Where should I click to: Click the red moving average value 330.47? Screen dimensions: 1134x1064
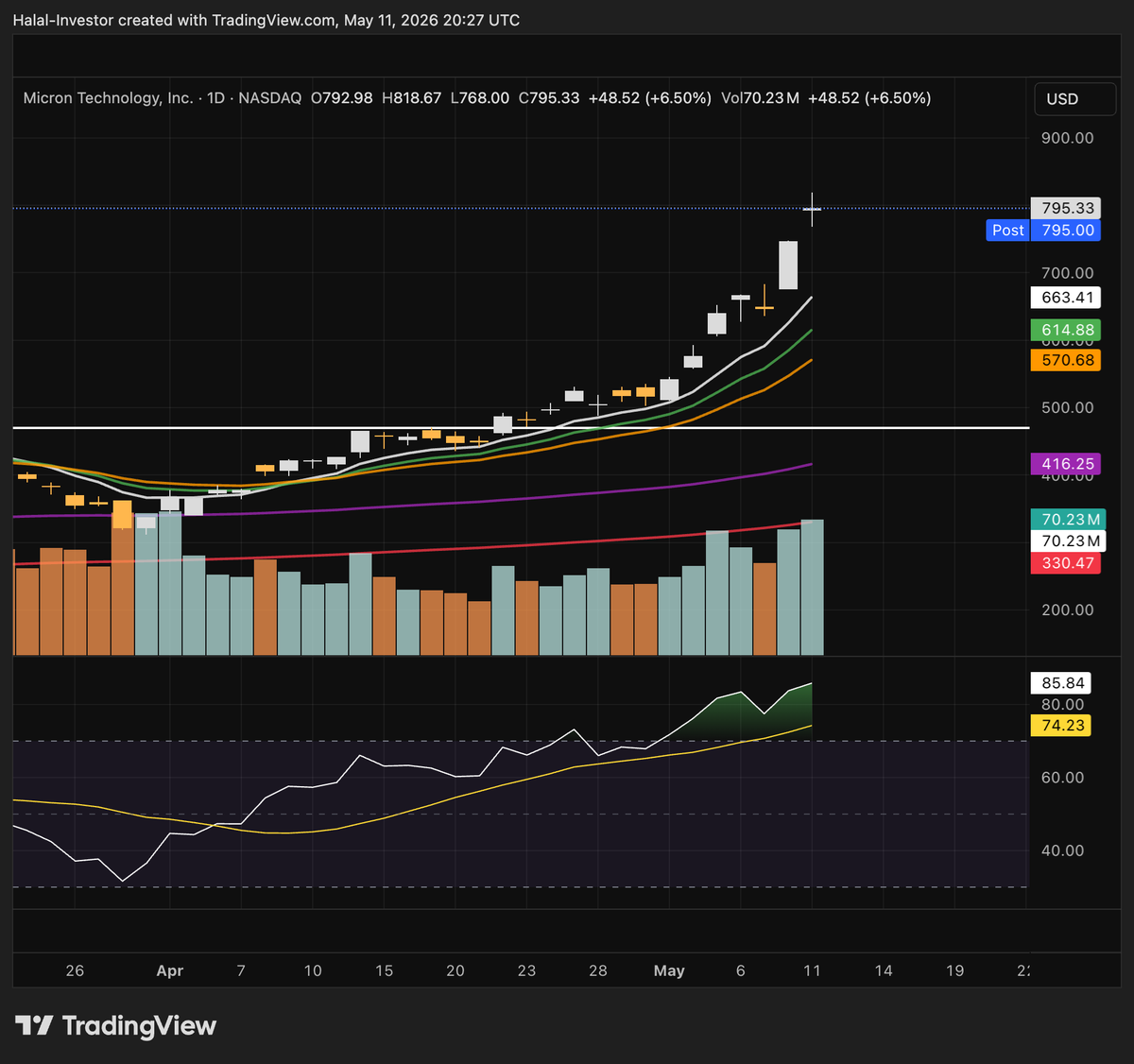point(1068,563)
